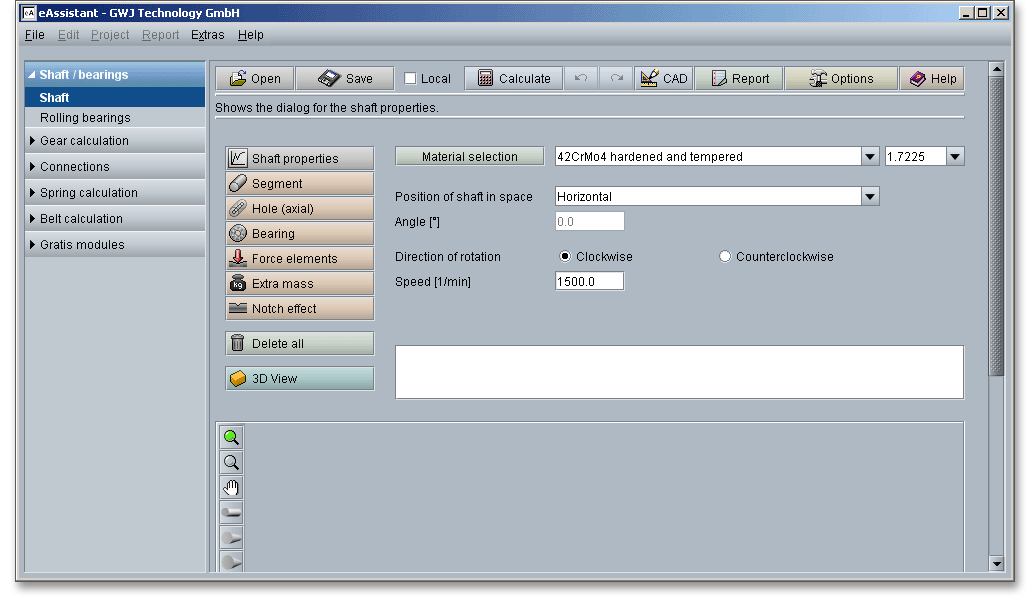Activate the pan hand tool
The height and width of the screenshot is (597, 1030).
[231, 487]
